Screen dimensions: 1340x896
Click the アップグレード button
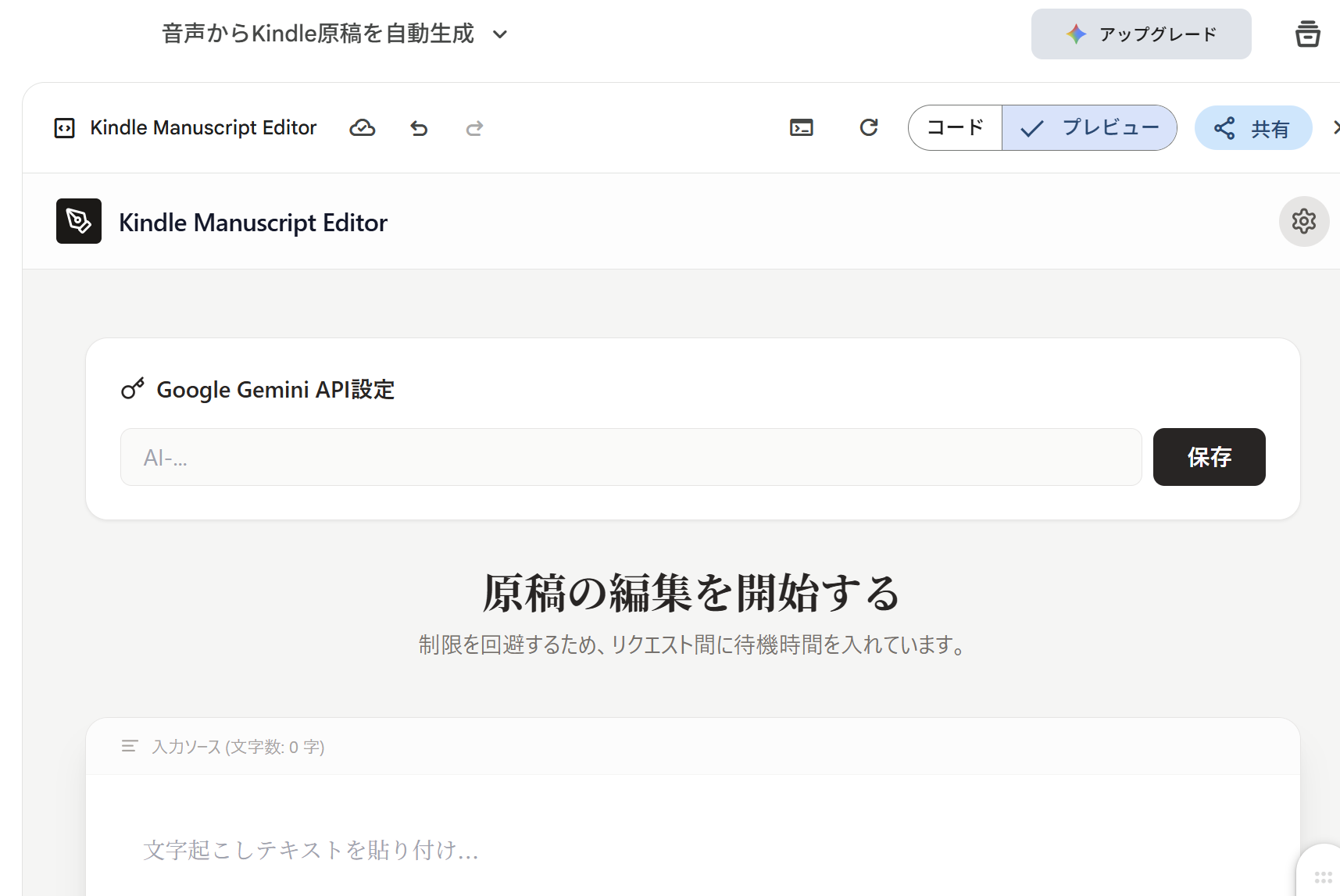(x=1141, y=34)
